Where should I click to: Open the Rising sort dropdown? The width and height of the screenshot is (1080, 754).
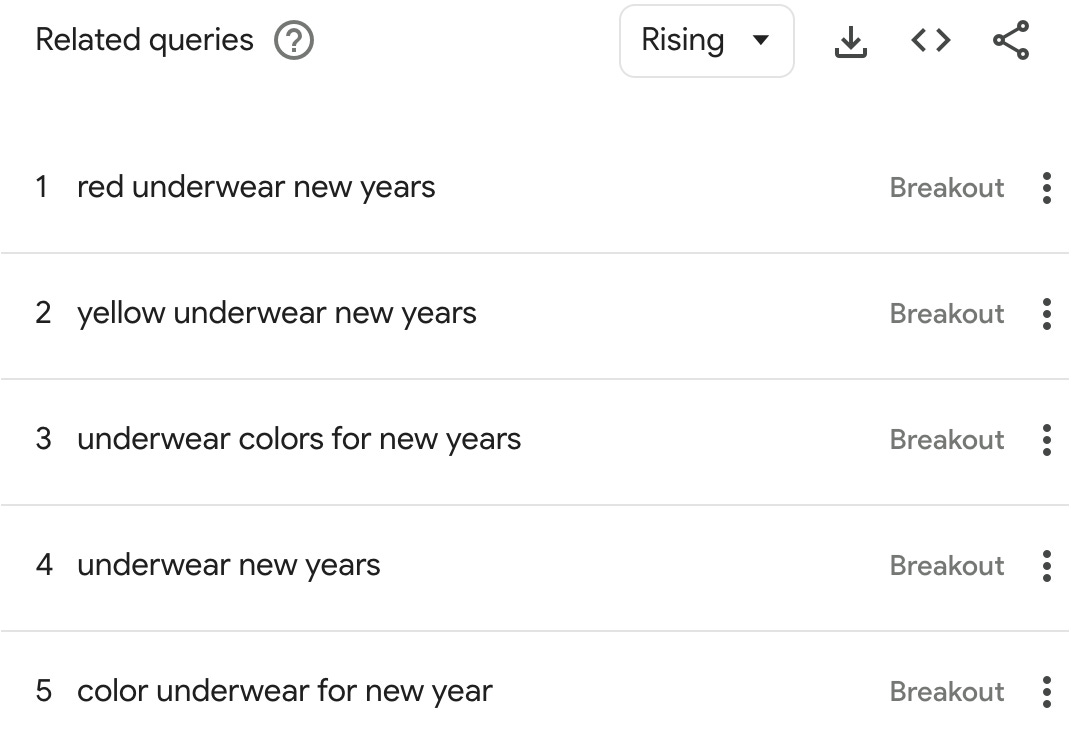(707, 41)
